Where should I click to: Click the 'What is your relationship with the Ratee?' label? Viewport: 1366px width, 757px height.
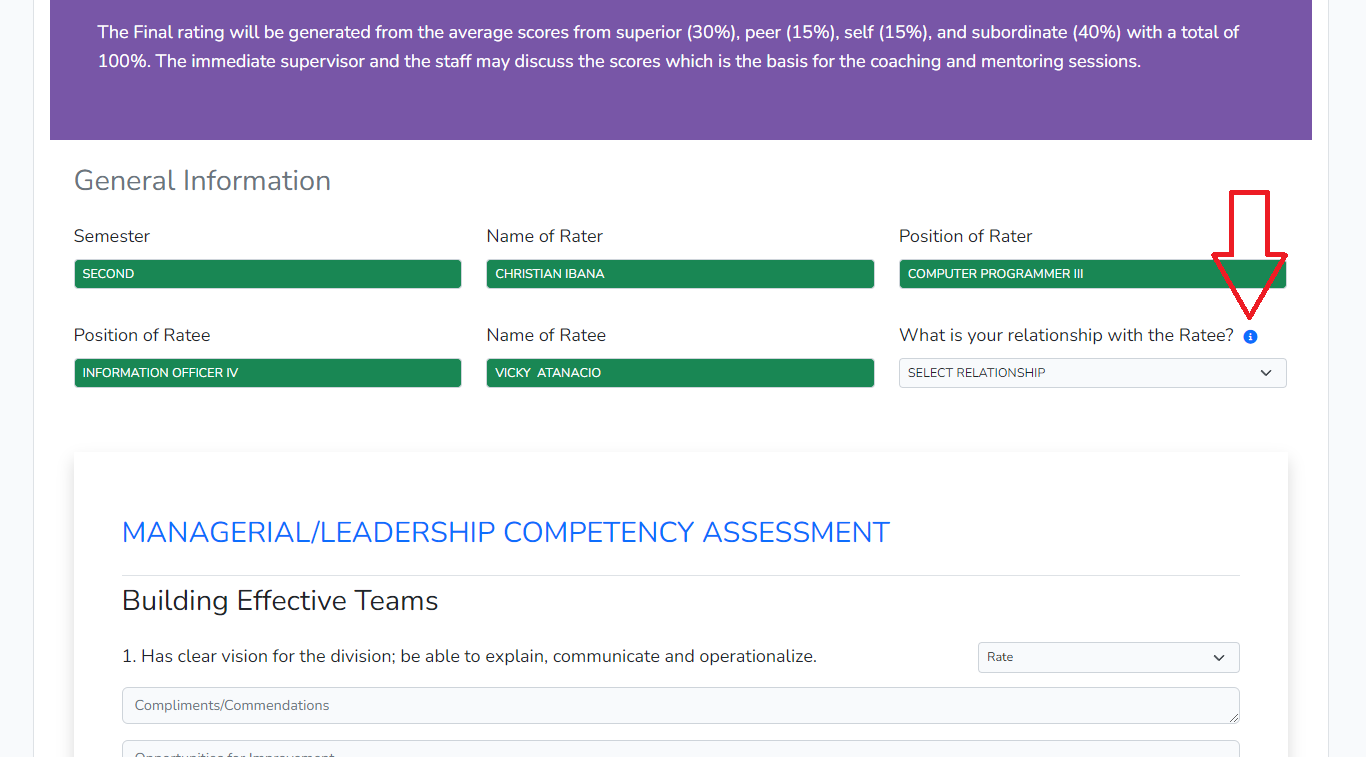point(1066,335)
